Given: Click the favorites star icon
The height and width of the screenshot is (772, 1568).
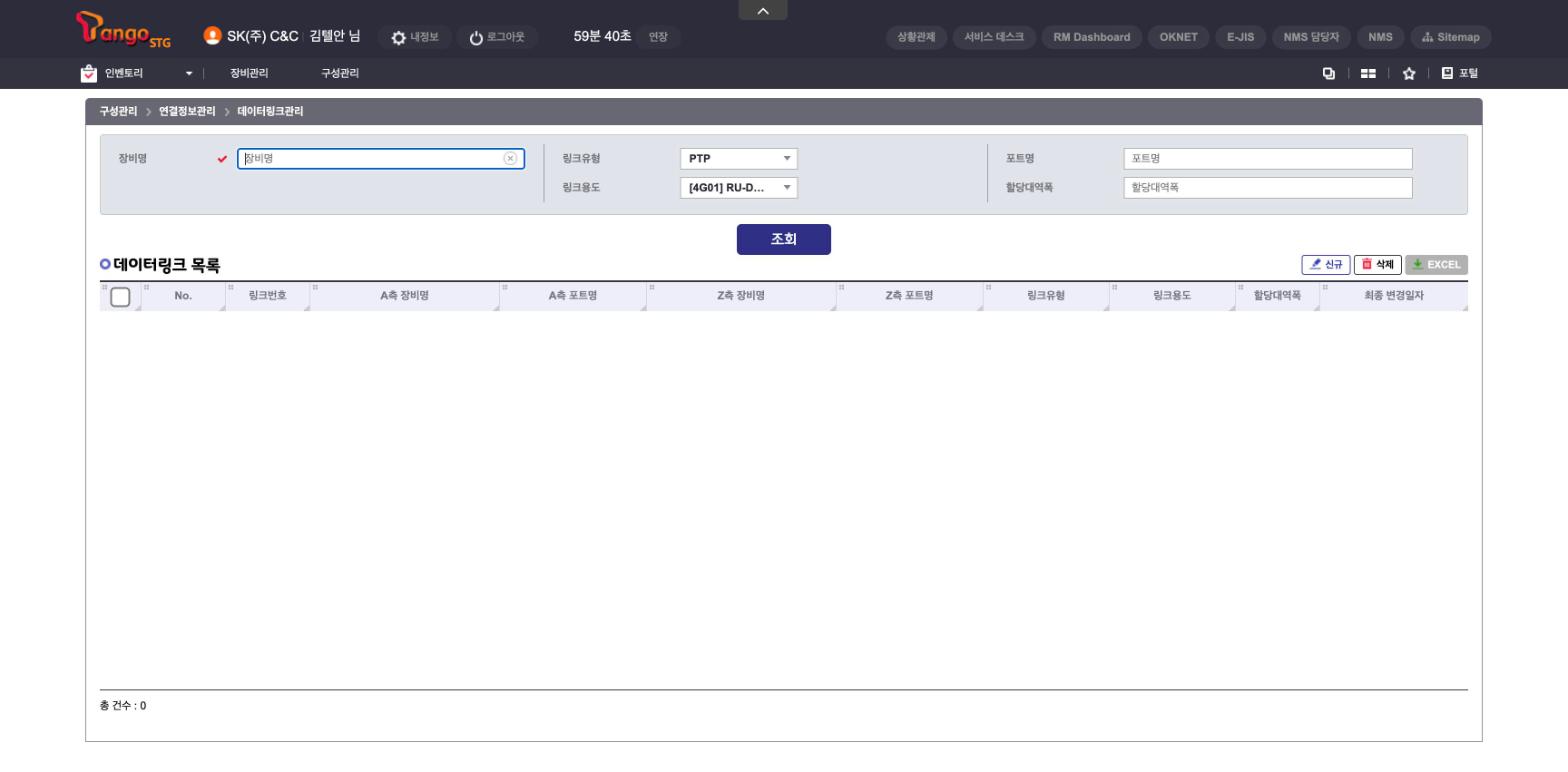Looking at the screenshot, I should 1409,73.
